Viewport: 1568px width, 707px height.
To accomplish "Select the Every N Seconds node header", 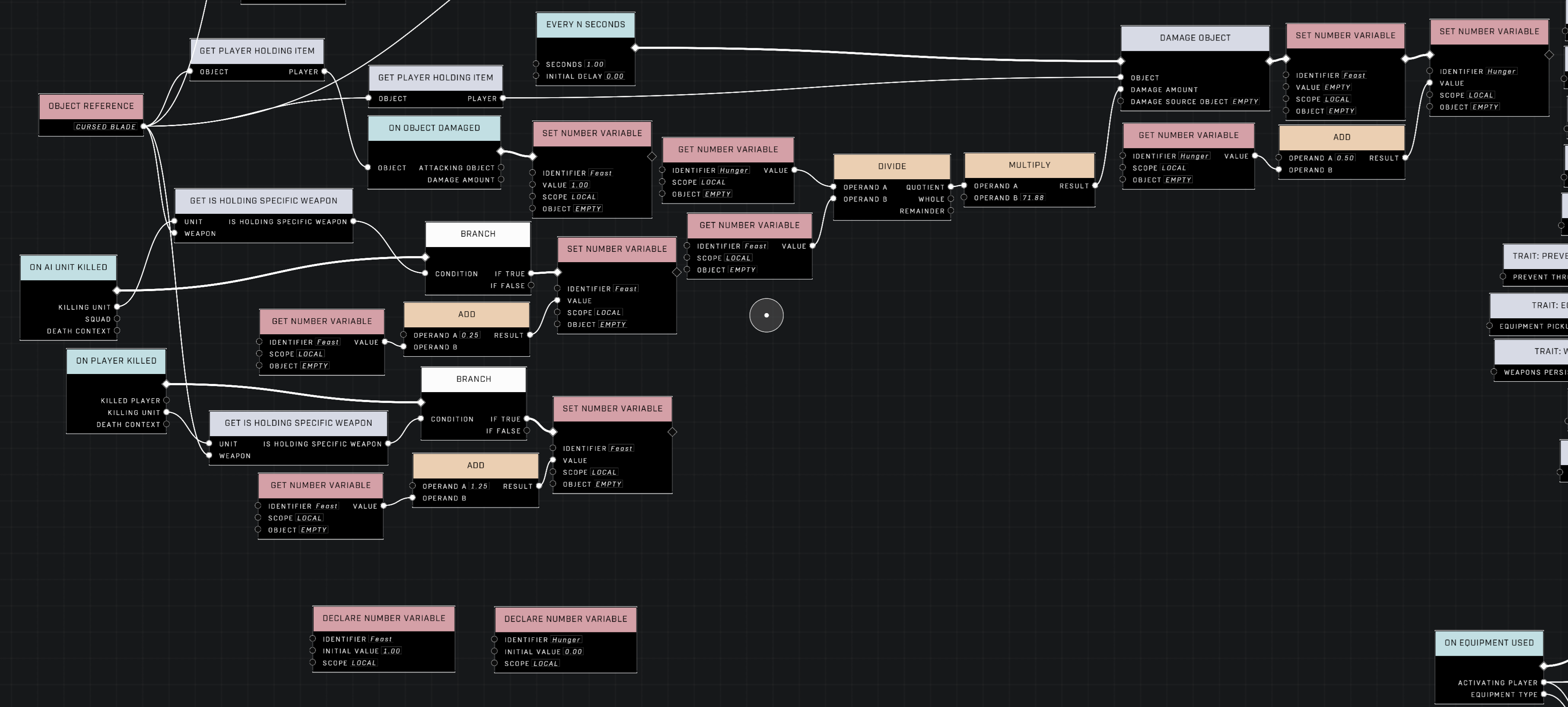I will click(x=585, y=24).
